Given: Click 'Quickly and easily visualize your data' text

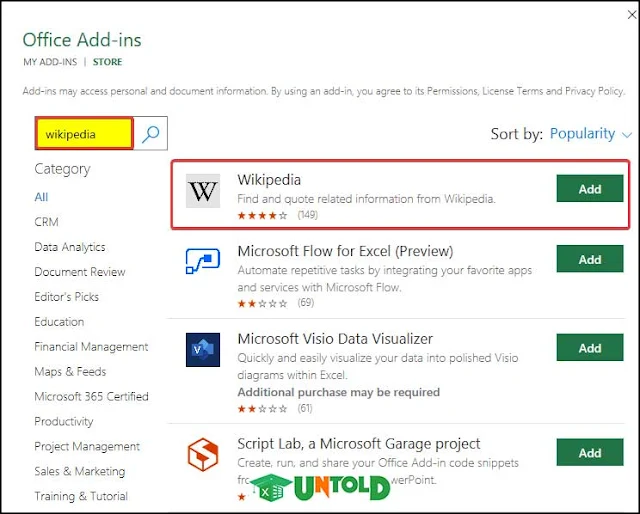Looking at the screenshot, I should pyautogui.click(x=378, y=367).
